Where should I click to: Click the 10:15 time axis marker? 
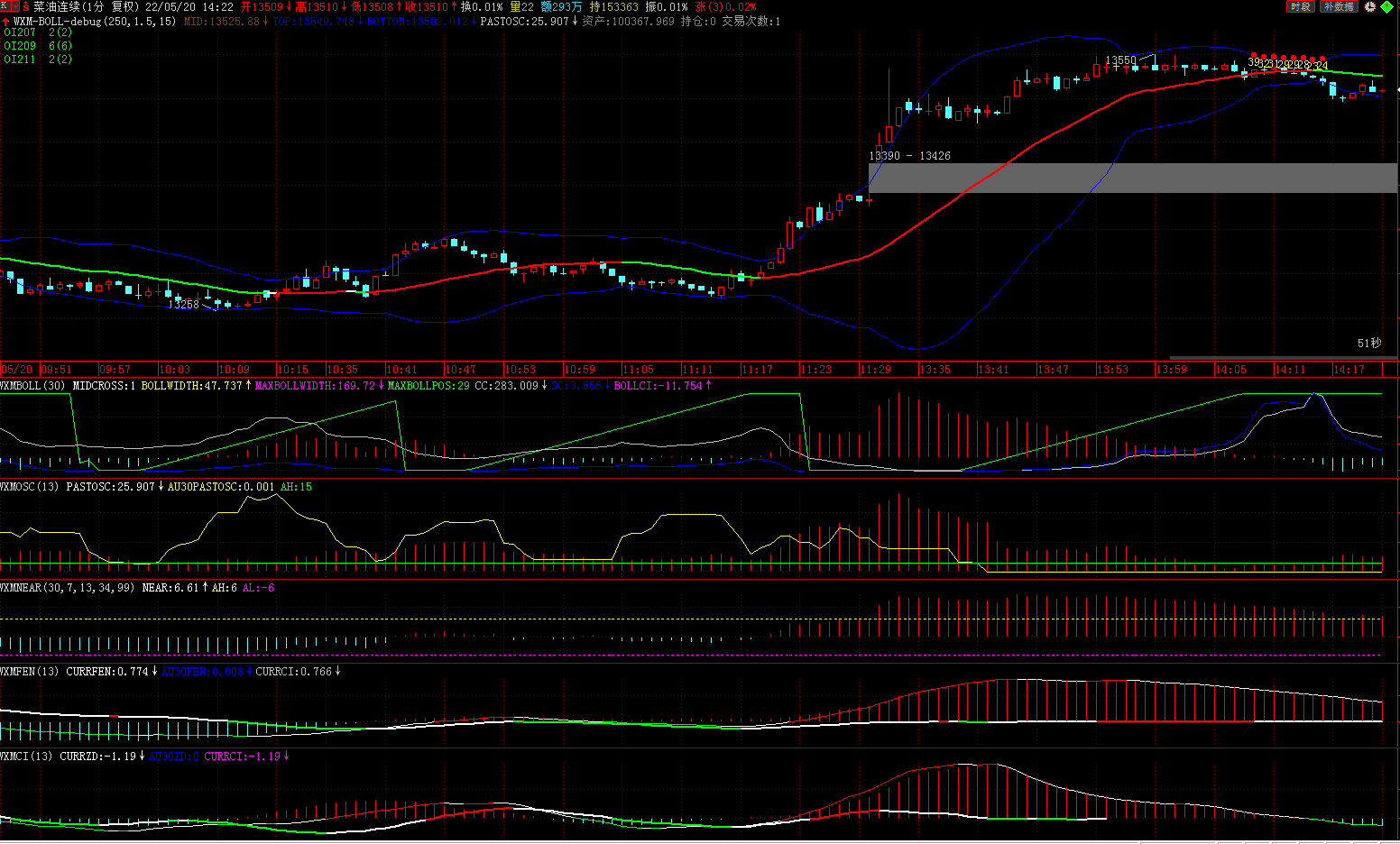click(x=293, y=370)
